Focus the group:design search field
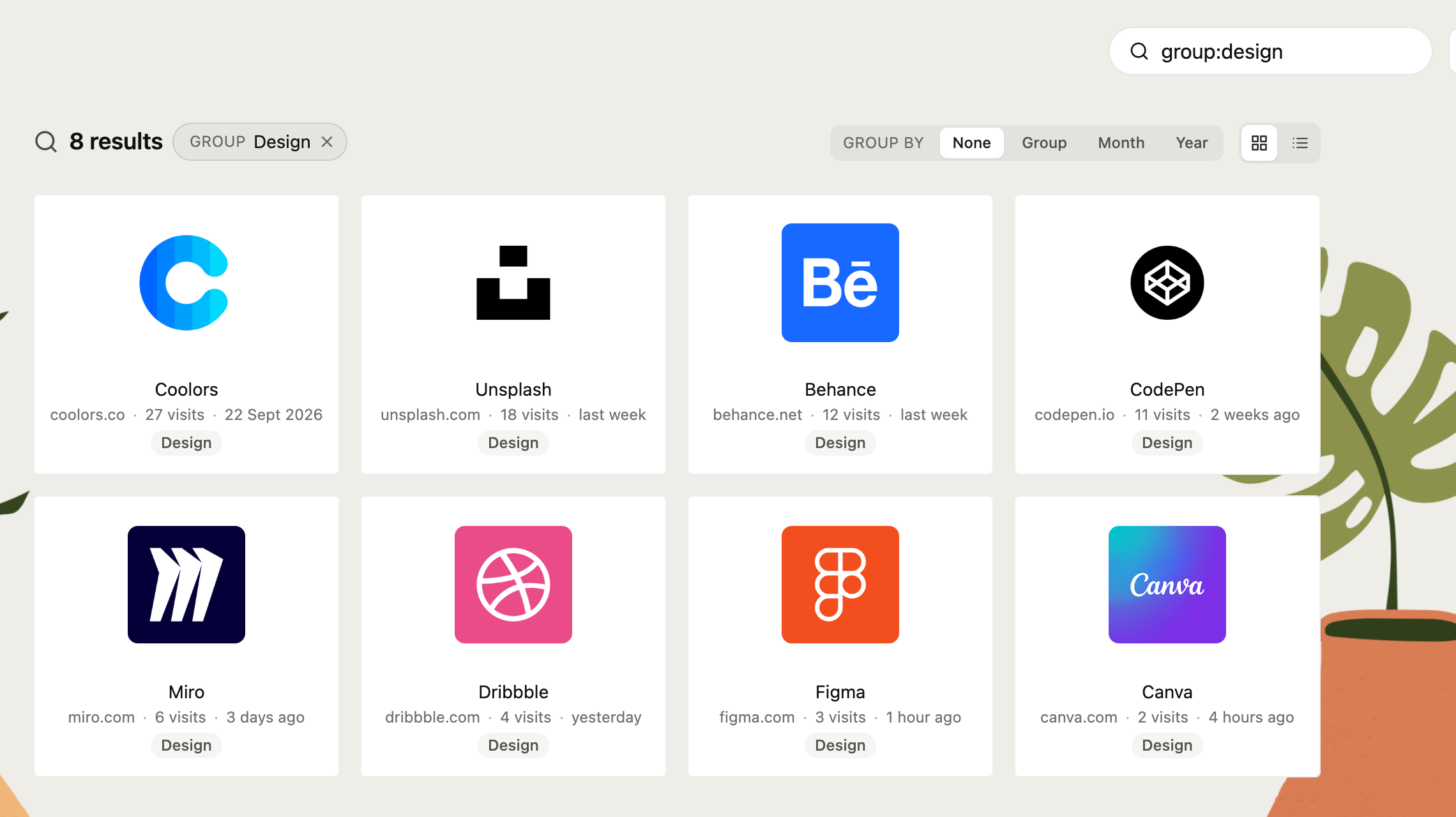 pos(1271,51)
